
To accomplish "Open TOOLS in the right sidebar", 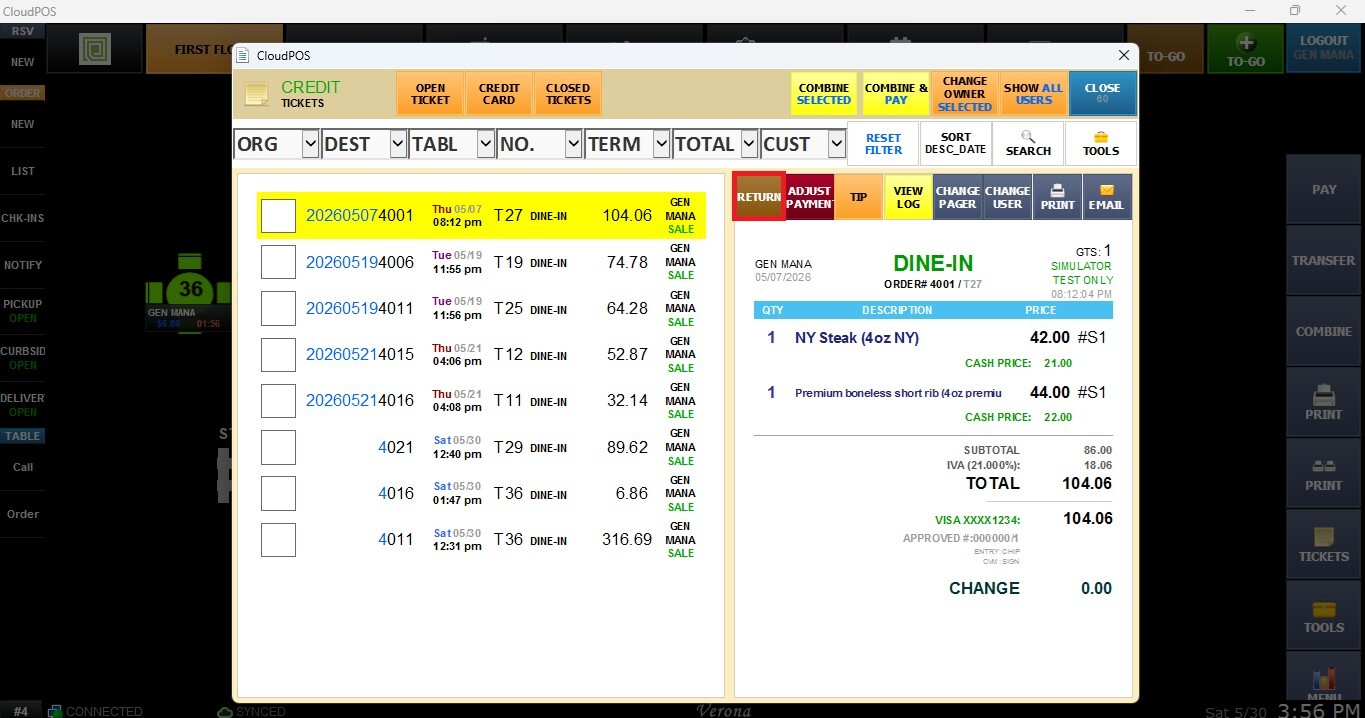I will coord(1324,614).
